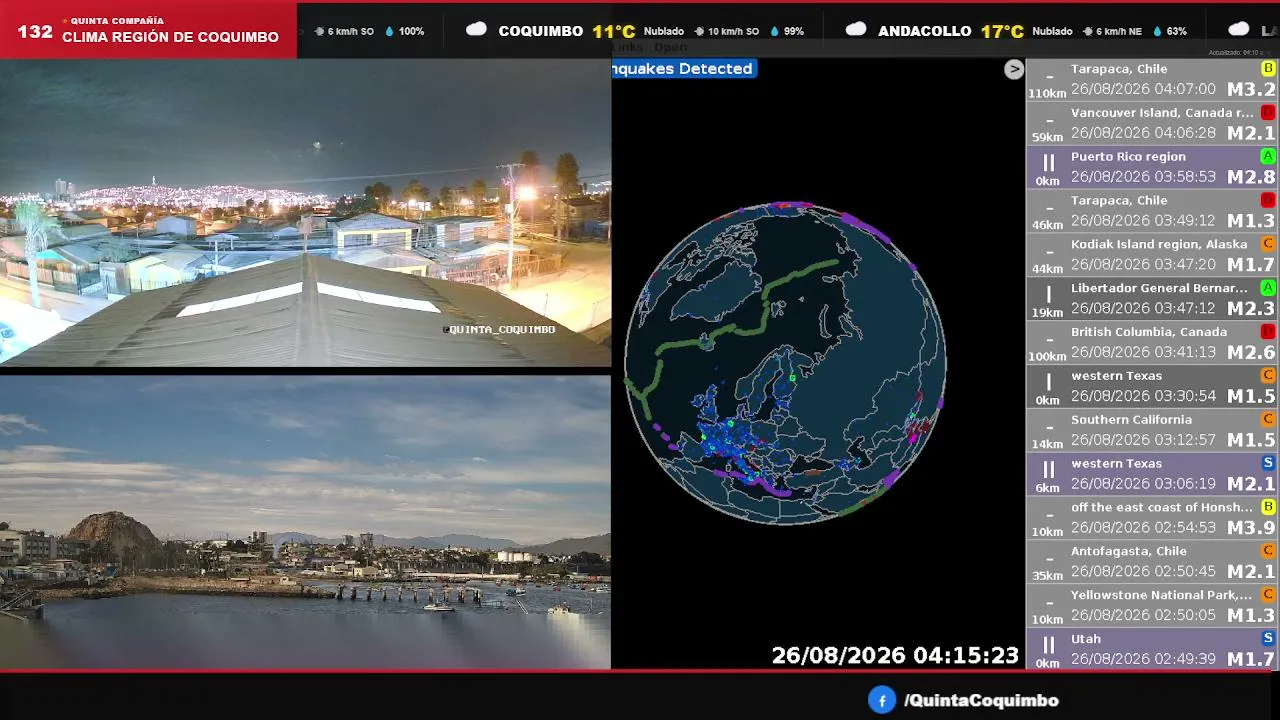Expand the earthquake panel with the arrow button
This screenshot has width=1280, height=720.
1014,69
